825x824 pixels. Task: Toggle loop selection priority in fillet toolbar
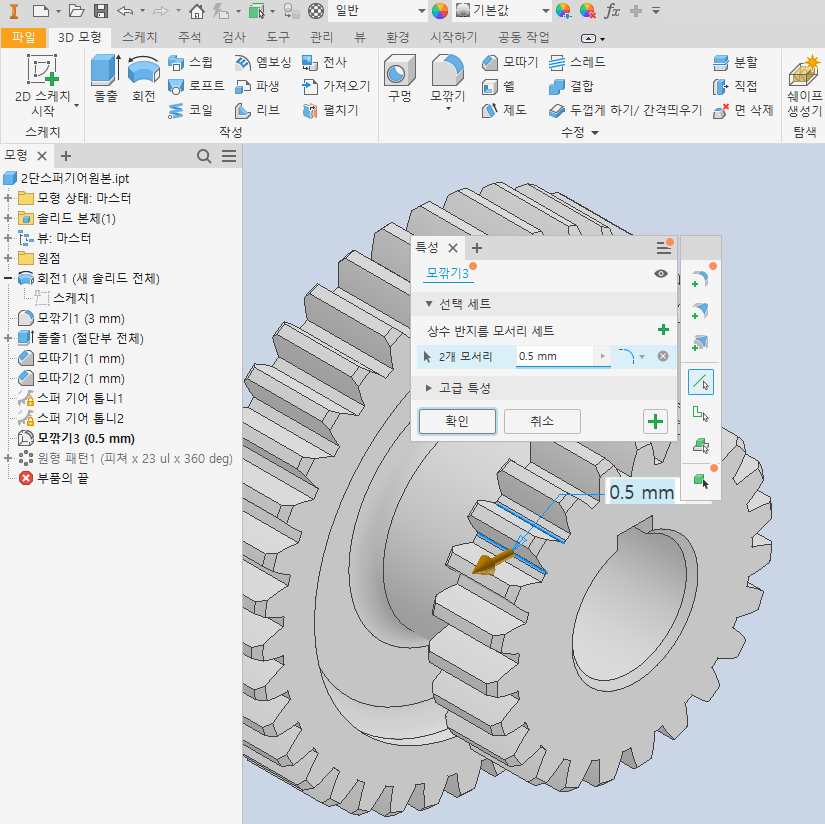(701, 414)
